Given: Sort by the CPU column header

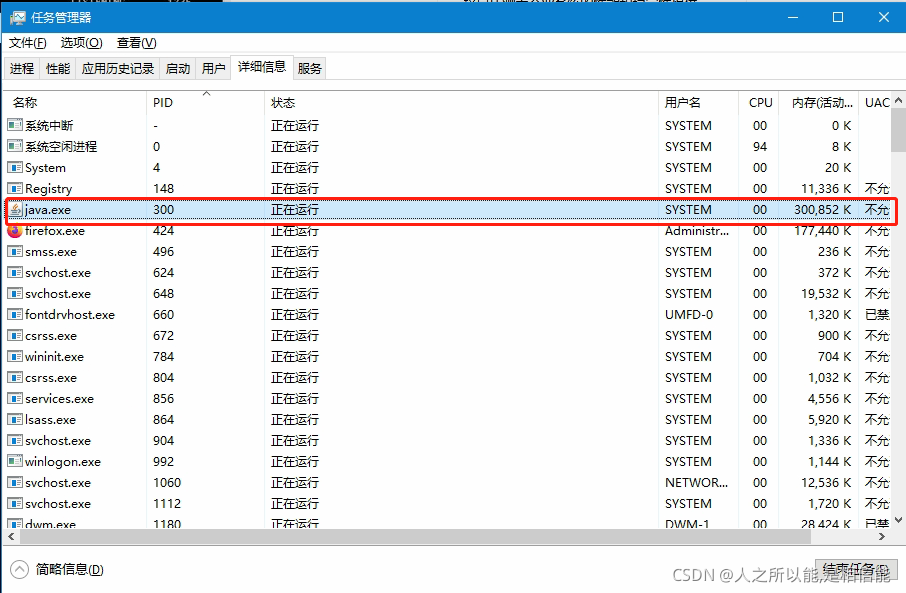Looking at the screenshot, I should tap(759, 103).
